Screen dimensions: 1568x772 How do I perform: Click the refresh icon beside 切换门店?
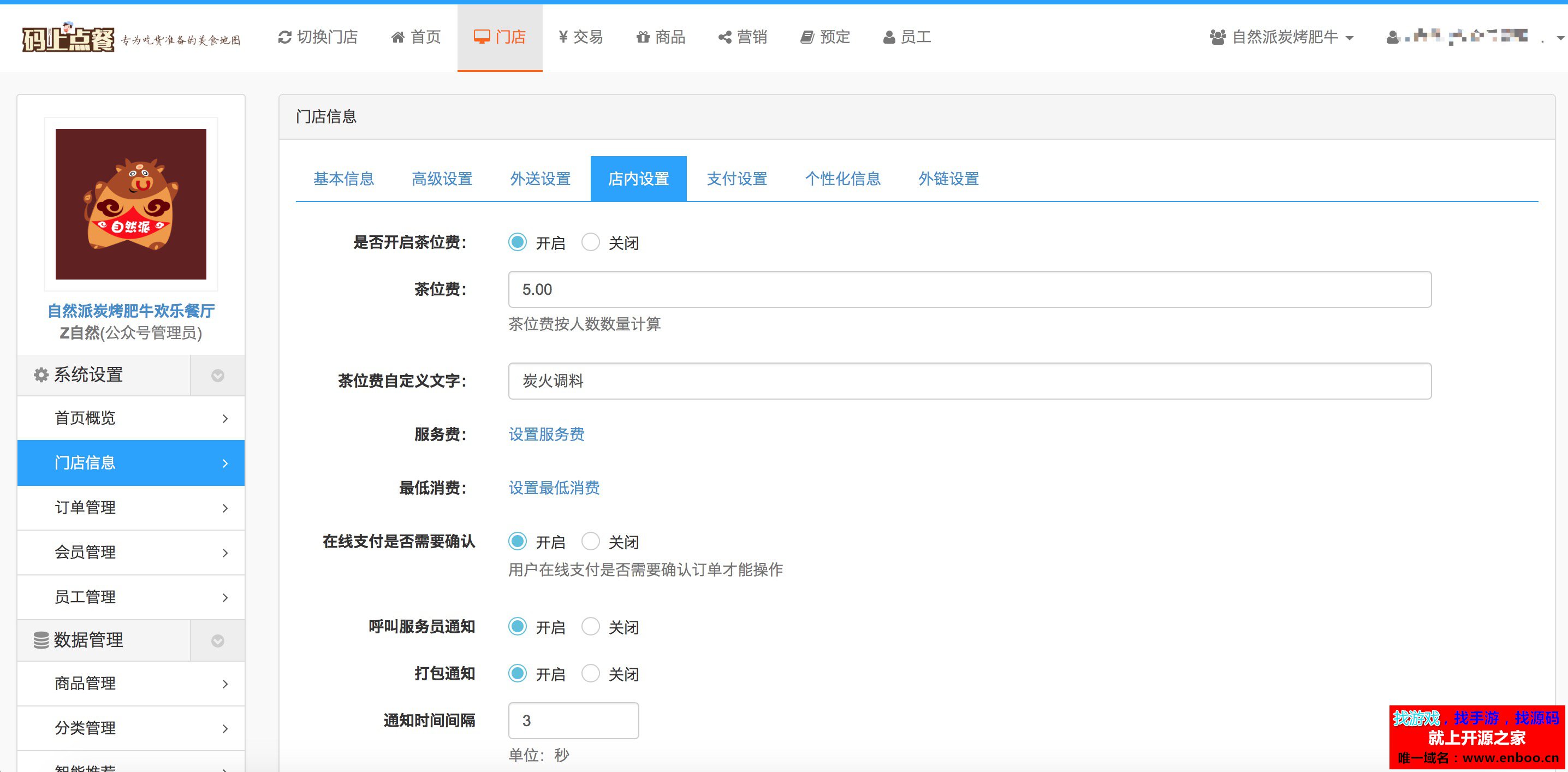284,38
